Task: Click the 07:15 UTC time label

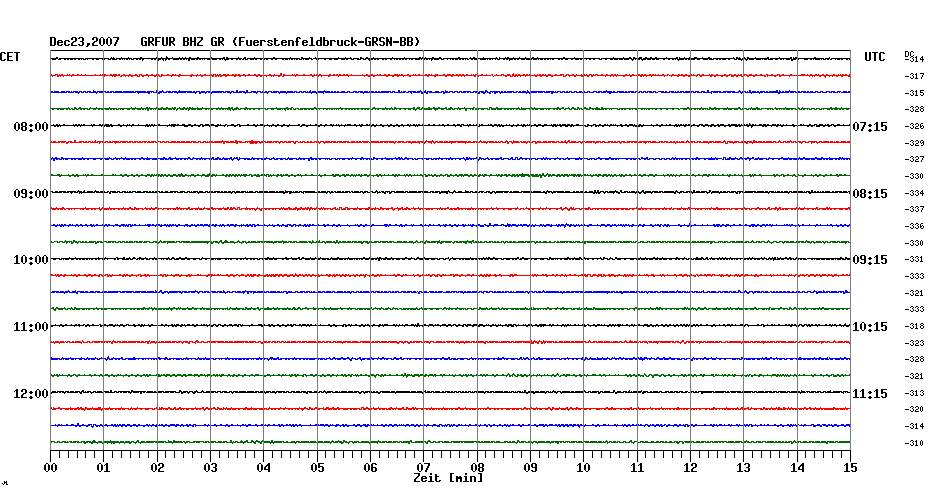Action: point(870,127)
